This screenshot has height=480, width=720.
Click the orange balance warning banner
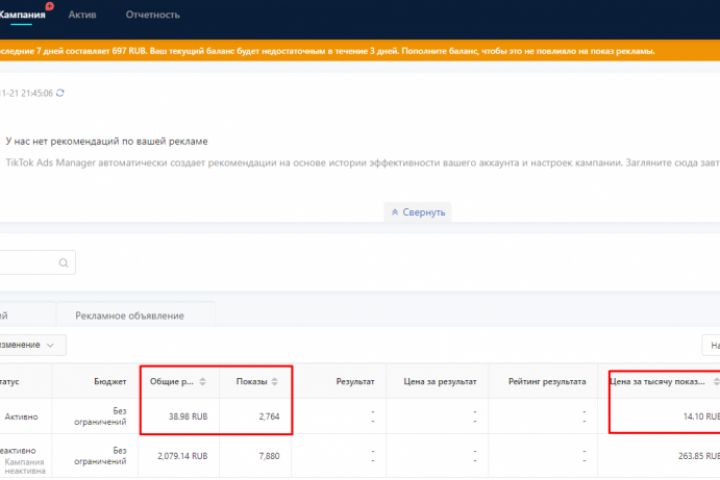360,51
